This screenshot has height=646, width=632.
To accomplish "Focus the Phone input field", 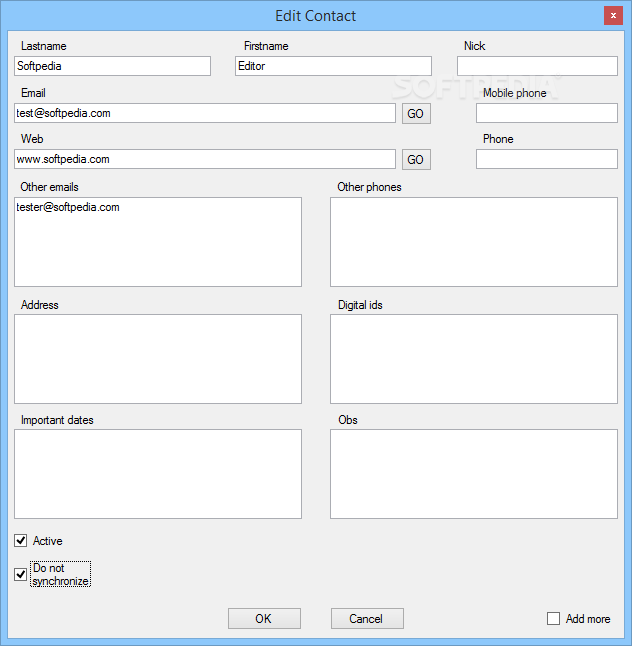I will 547,159.
